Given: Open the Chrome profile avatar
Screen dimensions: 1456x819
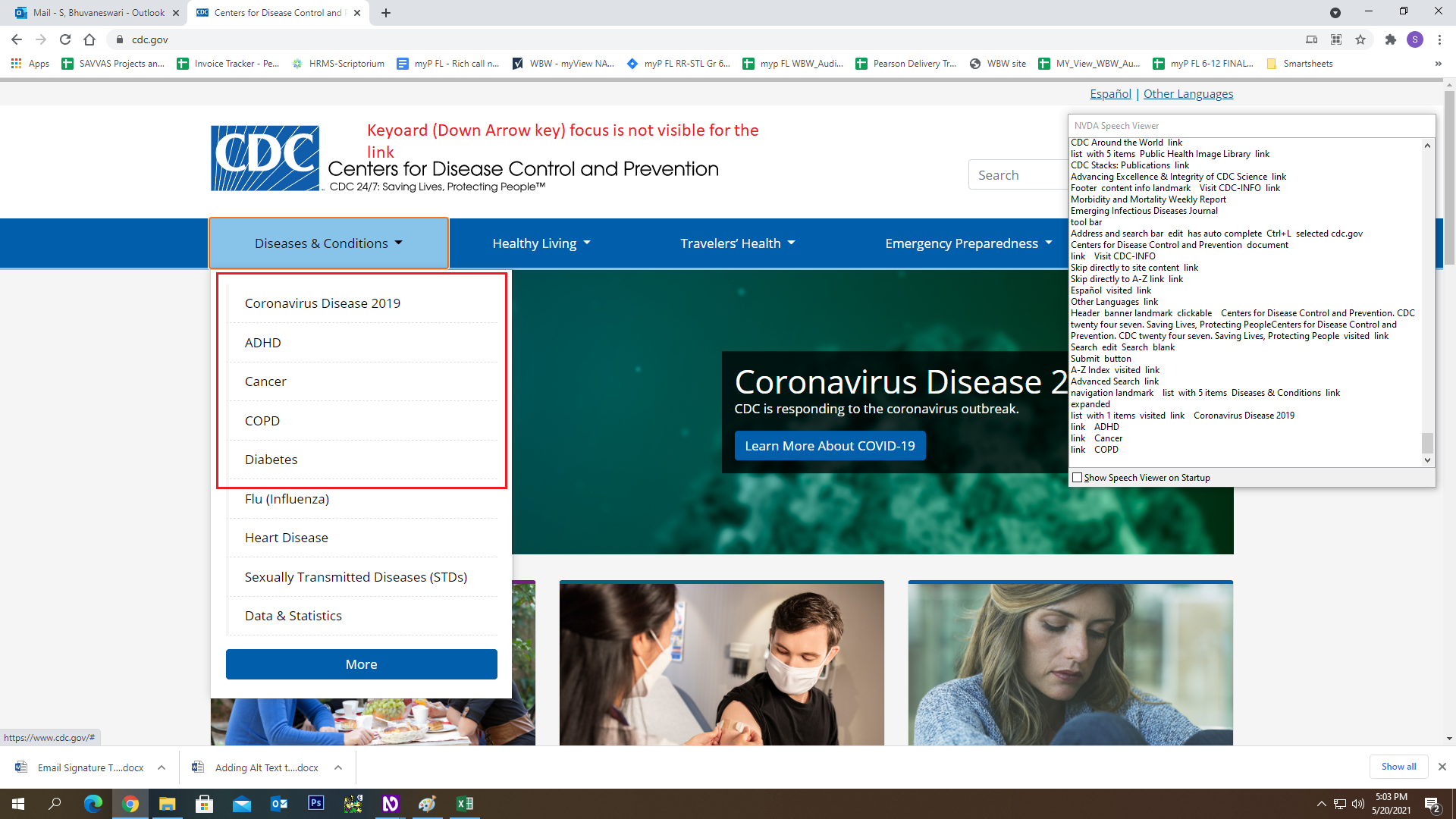Looking at the screenshot, I should (x=1415, y=39).
